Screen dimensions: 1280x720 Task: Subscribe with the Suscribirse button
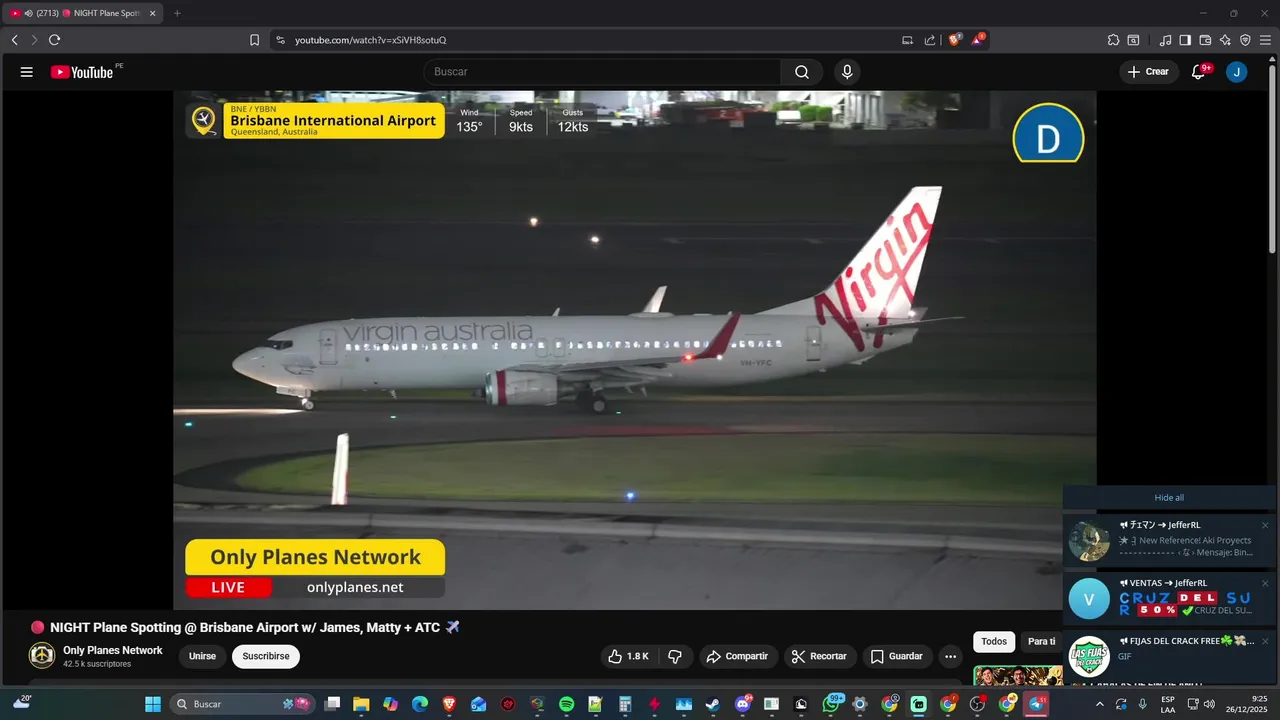(x=266, y=657)
